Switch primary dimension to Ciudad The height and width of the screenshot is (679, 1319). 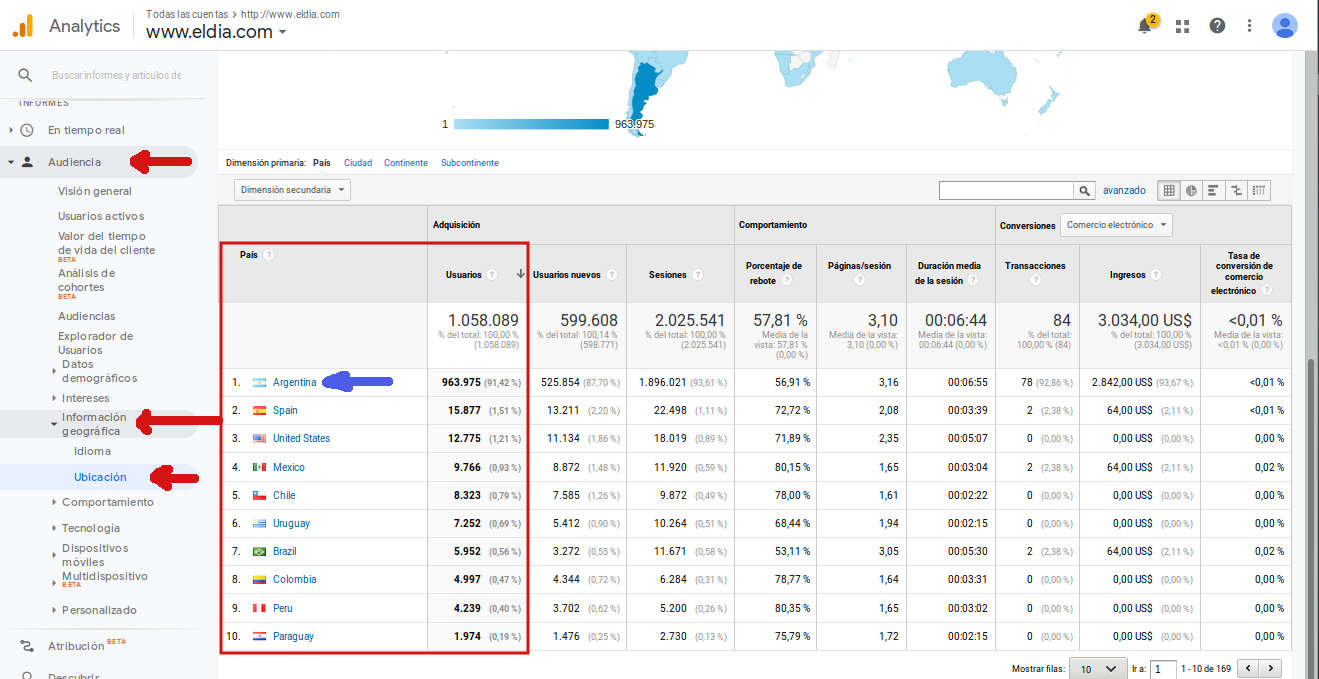pos(357,163)
